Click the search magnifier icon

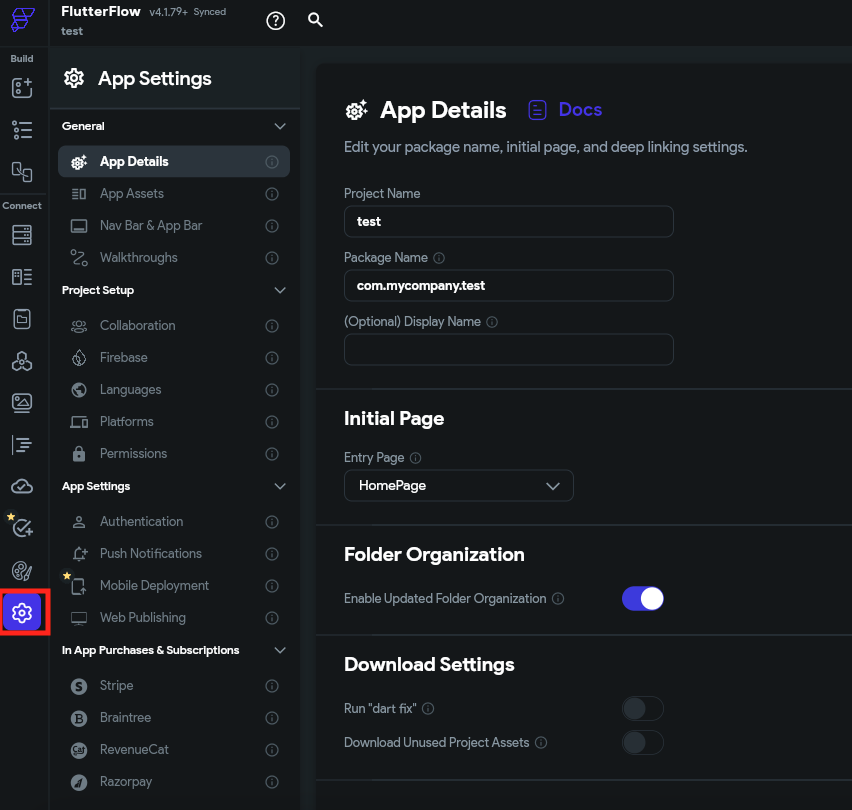pyautogui.click(x=316, y=20)
